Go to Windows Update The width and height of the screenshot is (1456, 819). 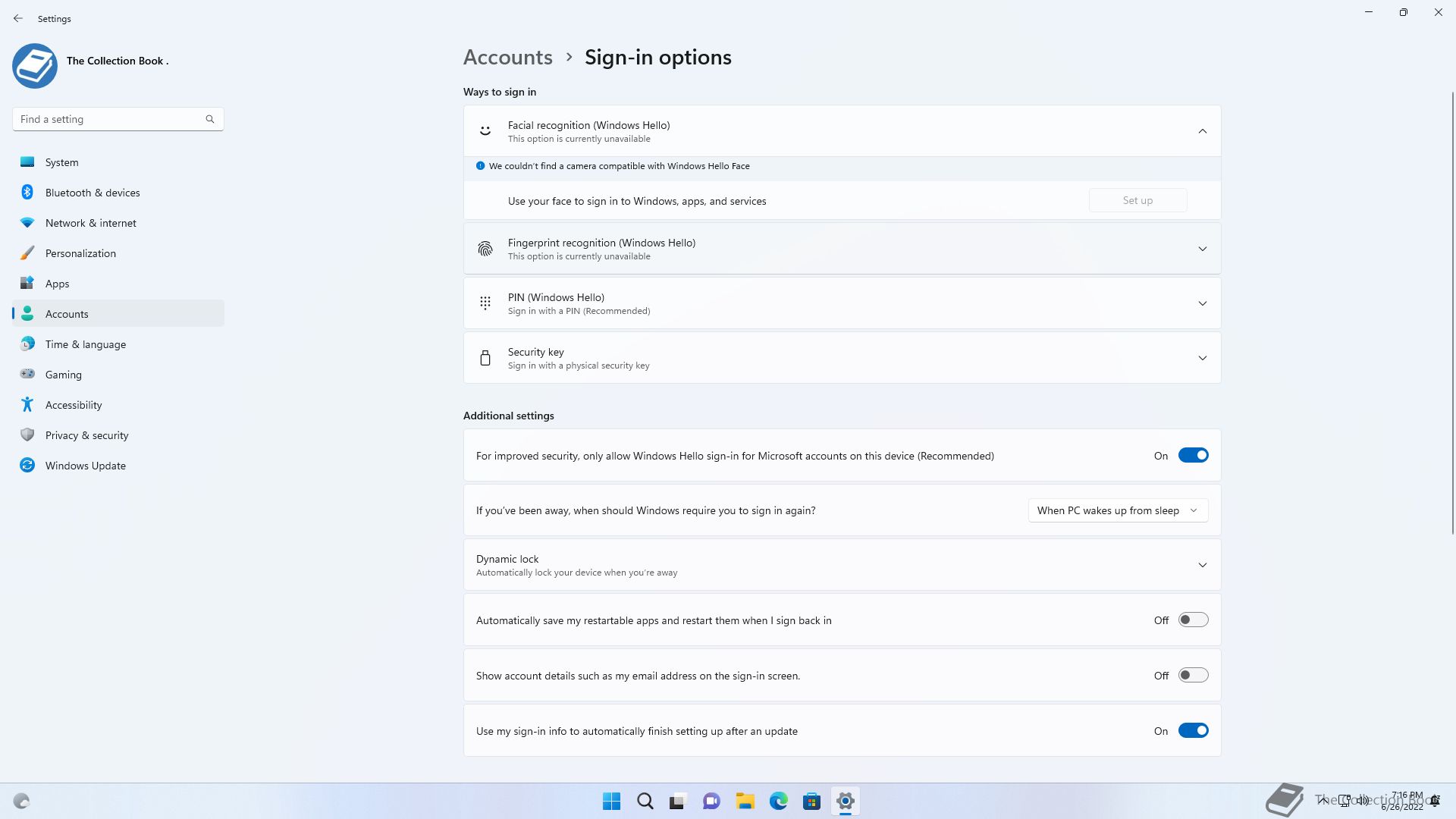tap(118, 466)
